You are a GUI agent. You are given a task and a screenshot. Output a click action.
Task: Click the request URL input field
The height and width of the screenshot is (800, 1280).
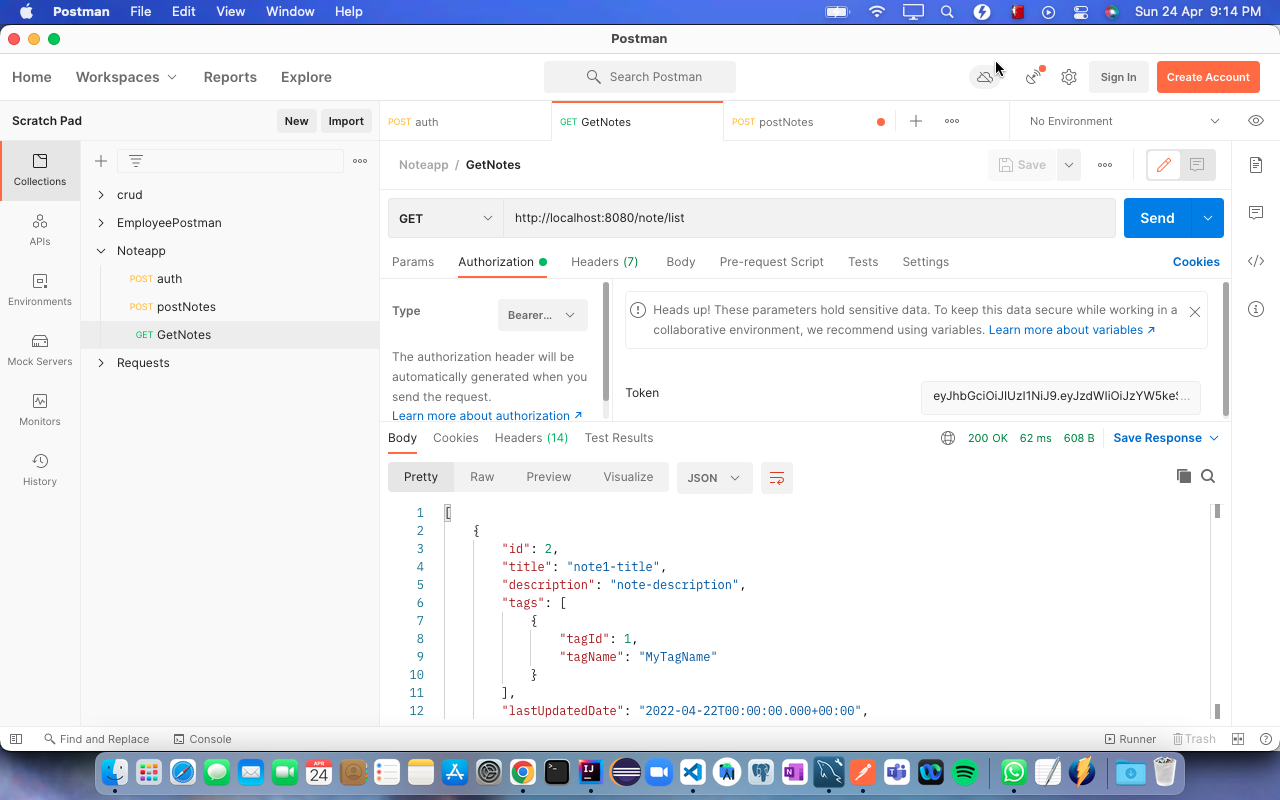[809, 218]
